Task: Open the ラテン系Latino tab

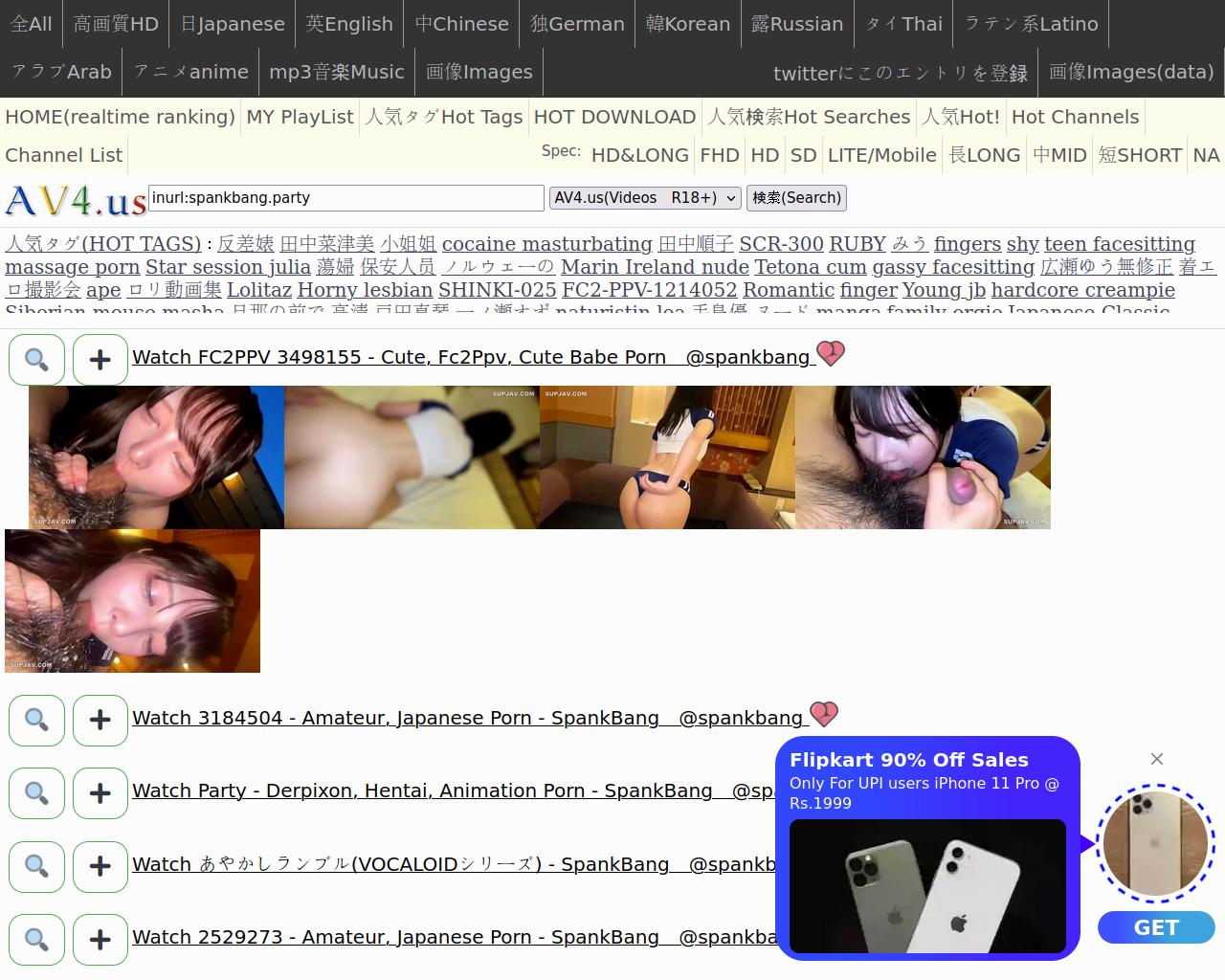Action: tap(1031, 24)
